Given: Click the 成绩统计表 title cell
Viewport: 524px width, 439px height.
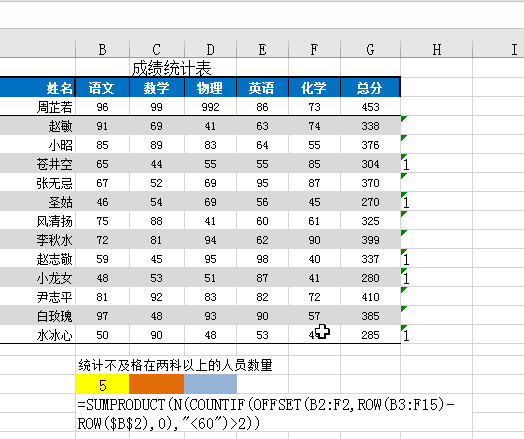Looking at the screenshot, I should [x=172, y=68].
